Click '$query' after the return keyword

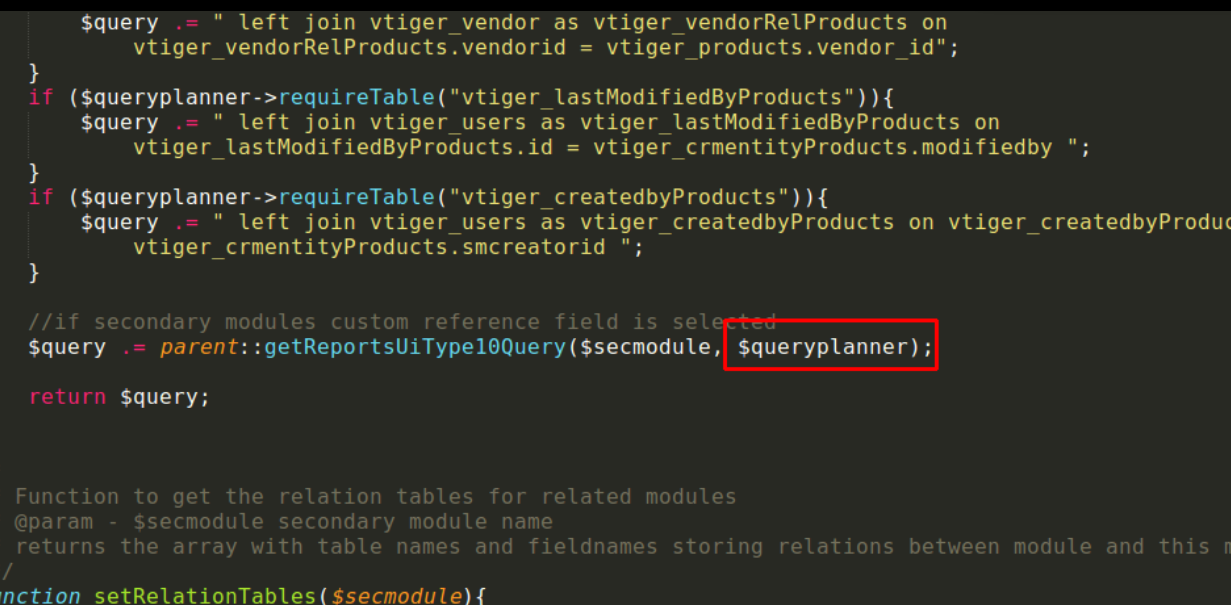pyautogui.click(x=158, y=397)
